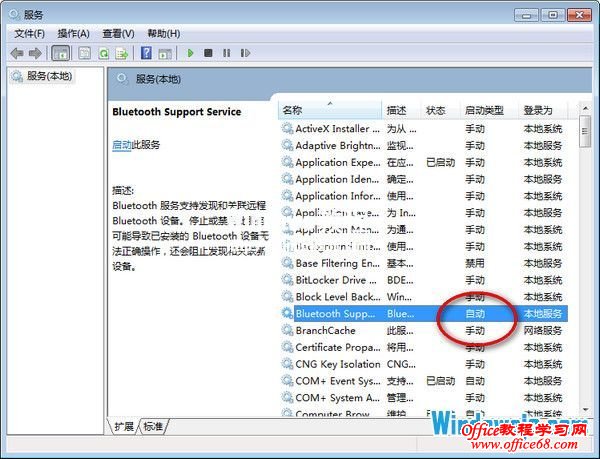Click the 服务 window title bar icon

[15, 15]
